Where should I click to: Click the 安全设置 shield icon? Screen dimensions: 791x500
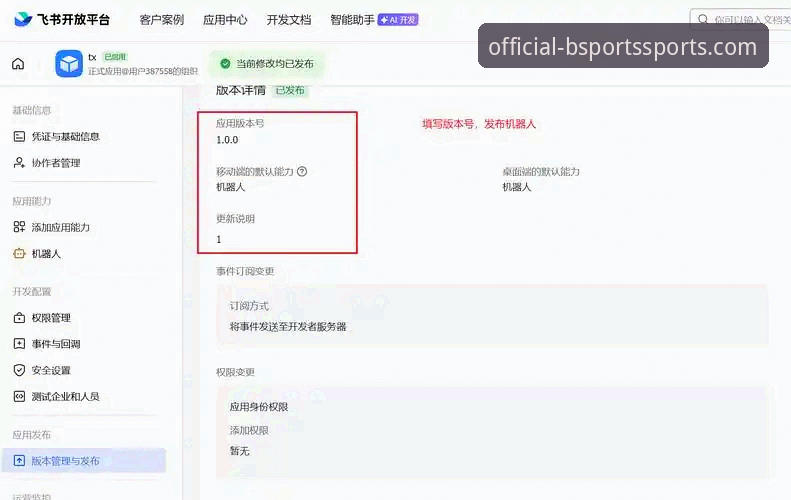point(19,370)
